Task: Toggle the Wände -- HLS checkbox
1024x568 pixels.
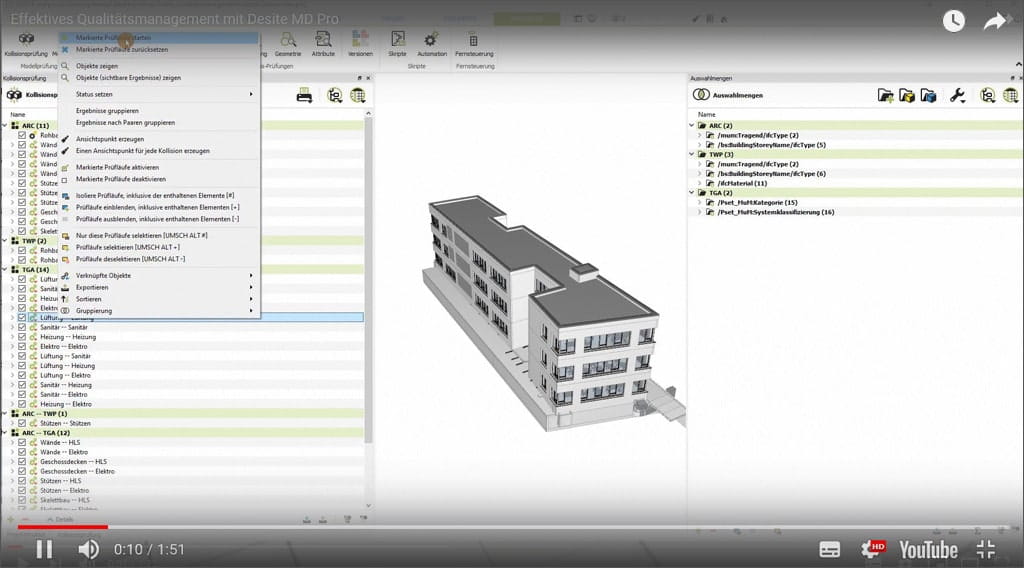Action: [22, 442]
